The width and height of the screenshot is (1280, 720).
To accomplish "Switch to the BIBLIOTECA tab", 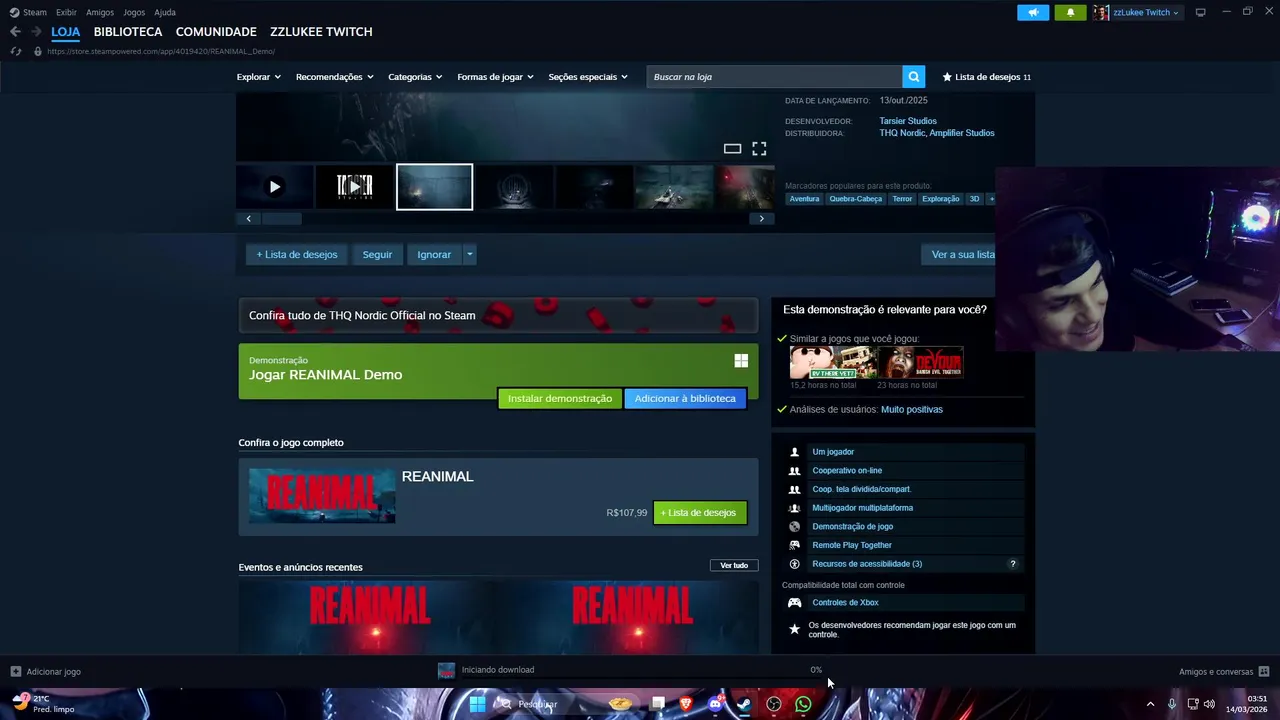I will [128, 32].
